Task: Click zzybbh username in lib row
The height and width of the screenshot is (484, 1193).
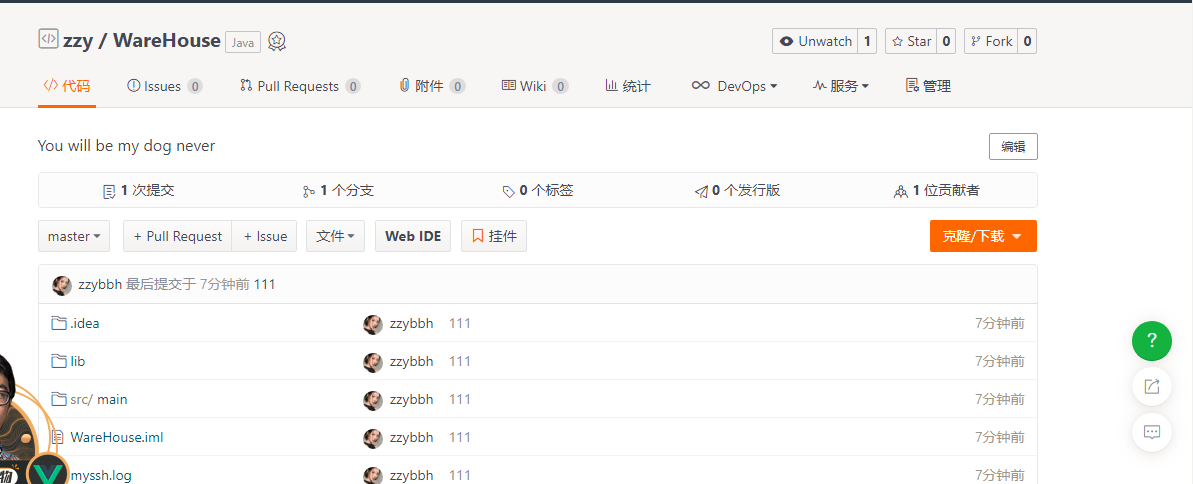Action: [x=412, y=361]
